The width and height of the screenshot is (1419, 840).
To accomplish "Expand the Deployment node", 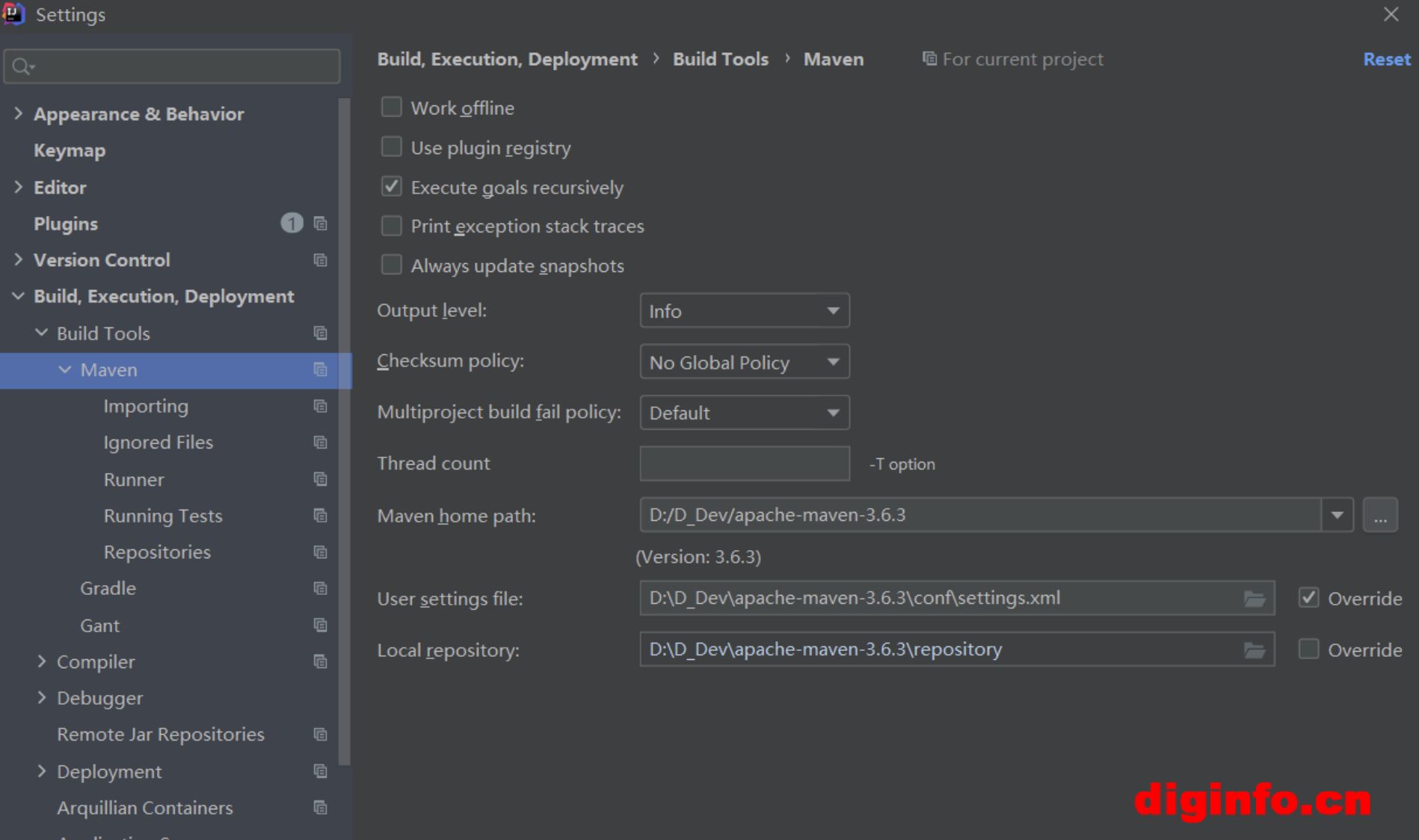I will pos(42,771).
